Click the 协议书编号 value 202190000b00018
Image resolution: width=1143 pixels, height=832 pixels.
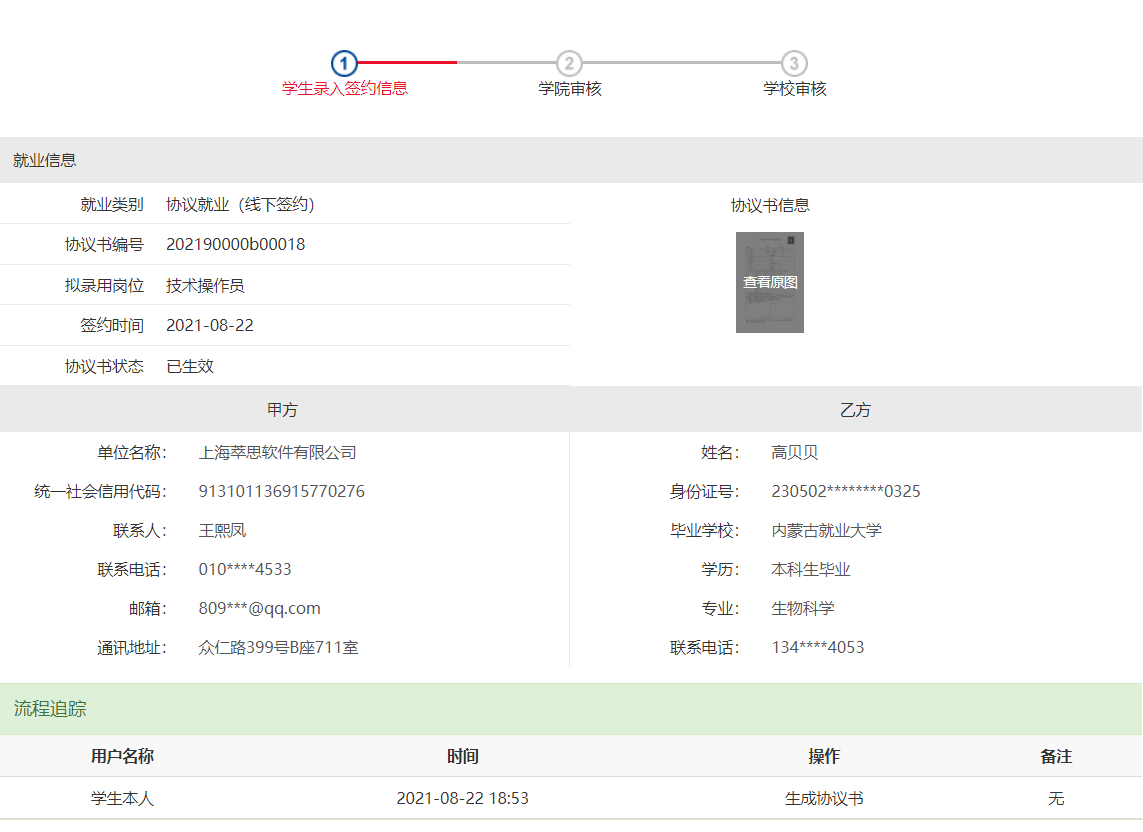click(236, 244)
